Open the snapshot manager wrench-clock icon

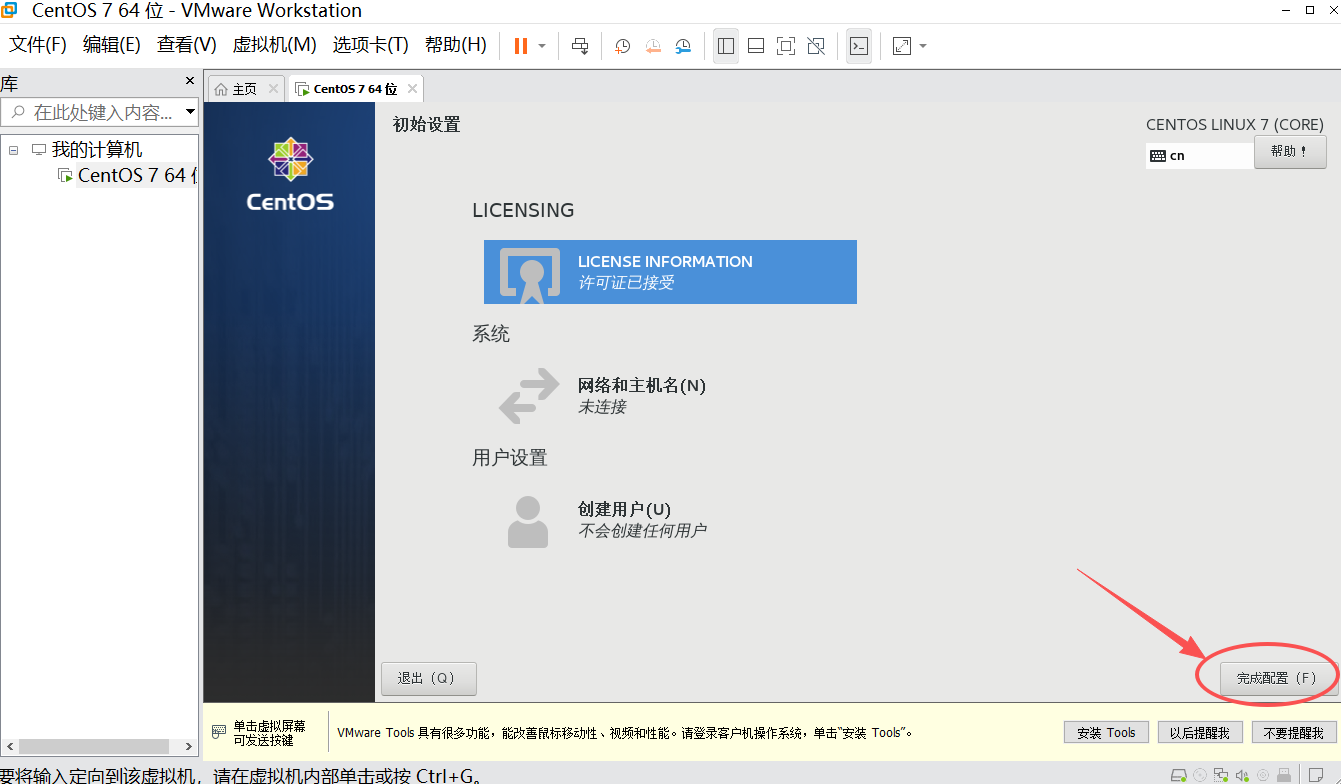[683, 46]
